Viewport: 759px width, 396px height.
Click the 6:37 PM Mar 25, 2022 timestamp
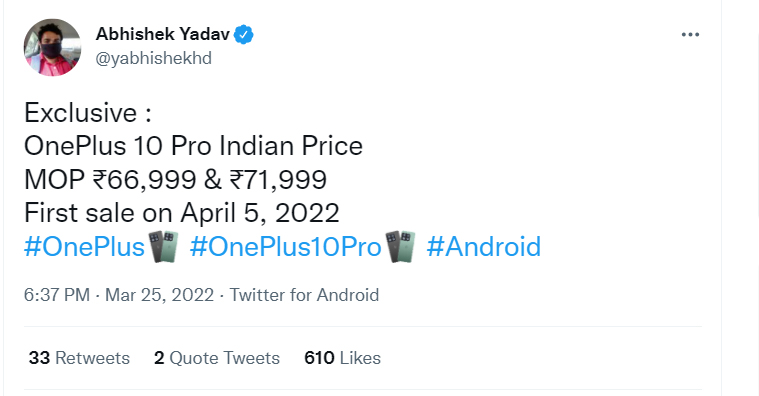tap(119, 295)
